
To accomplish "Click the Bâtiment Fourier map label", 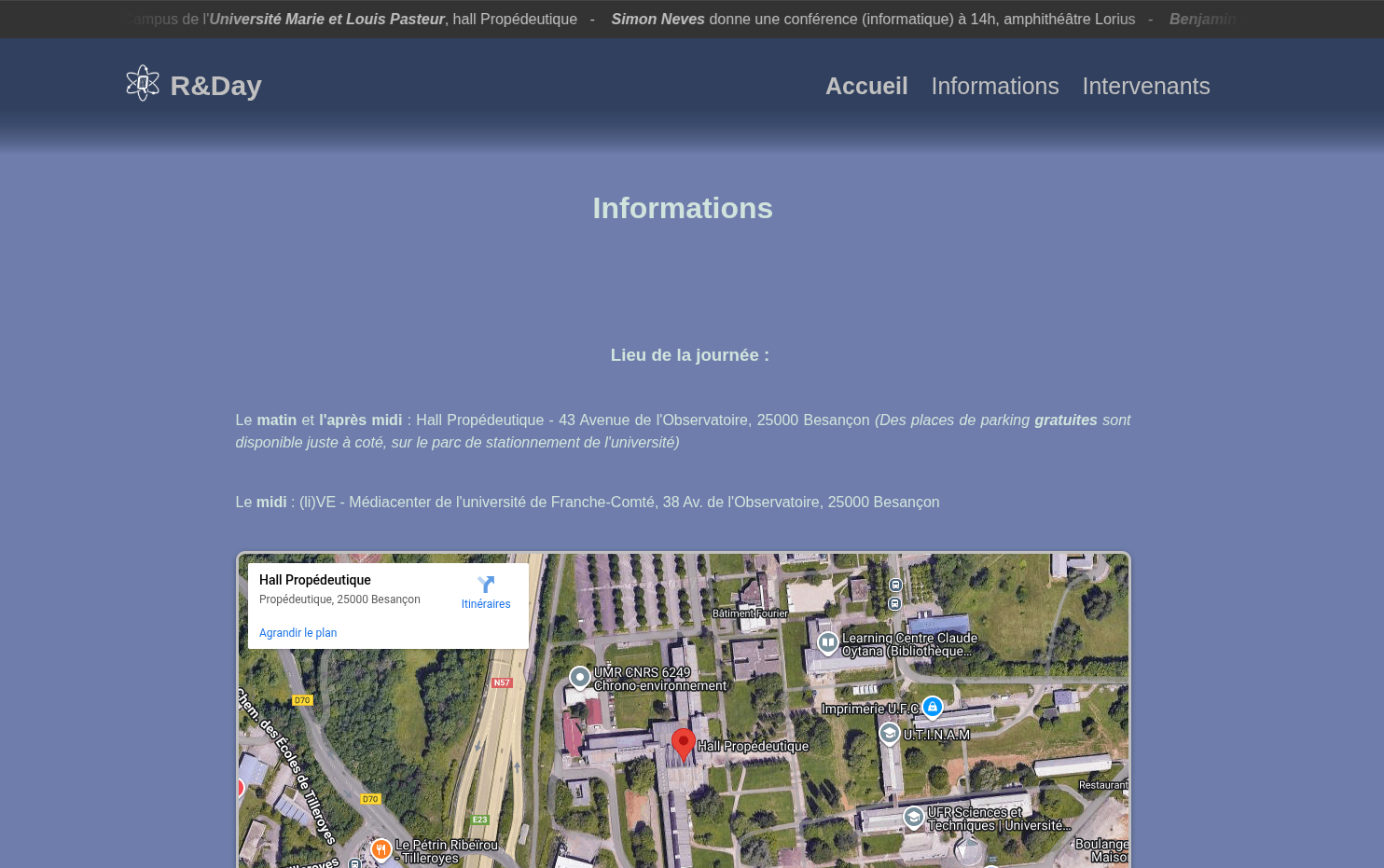I will coord(750,613).
